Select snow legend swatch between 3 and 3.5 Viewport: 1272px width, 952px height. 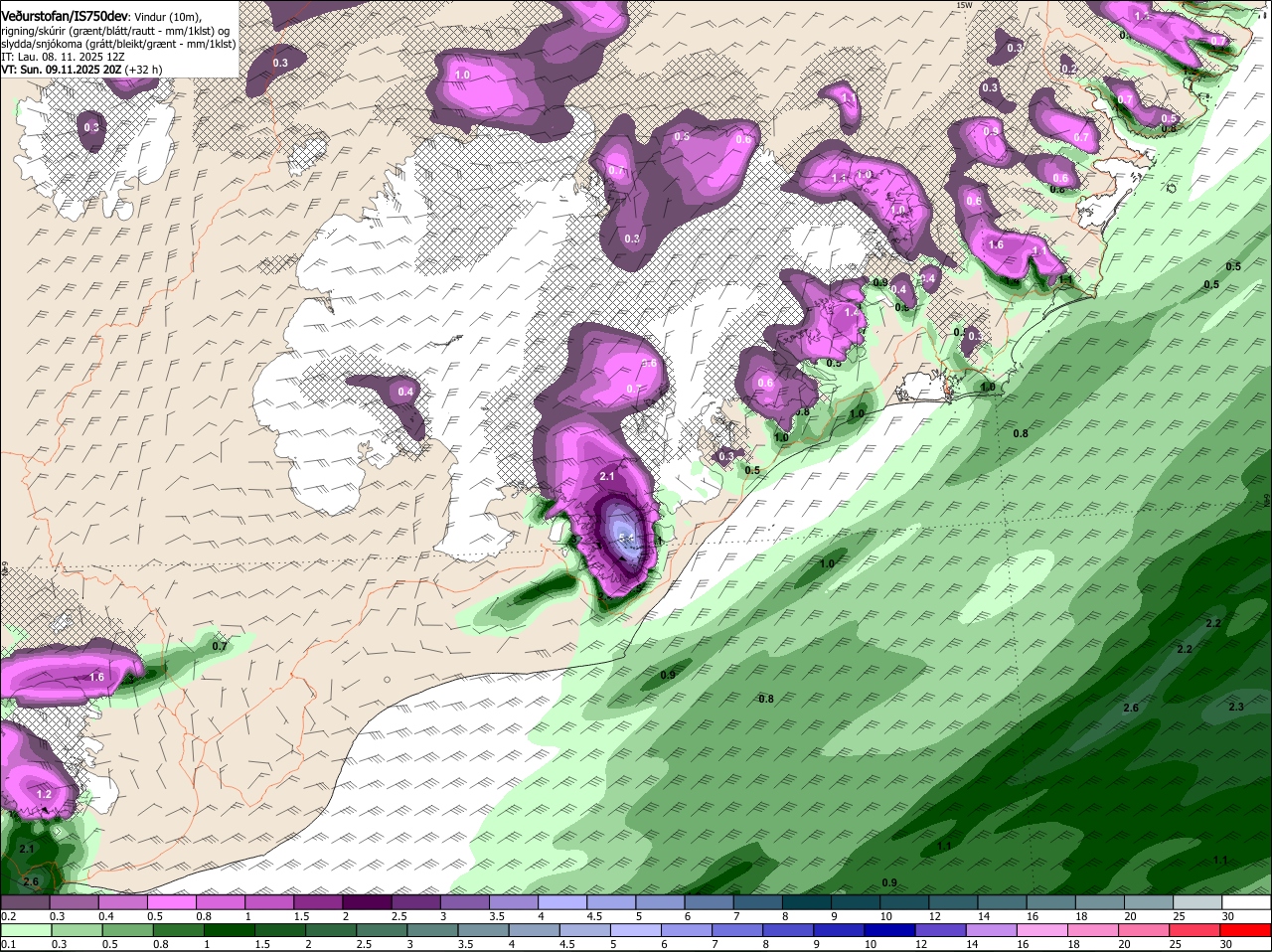point(464,901)
